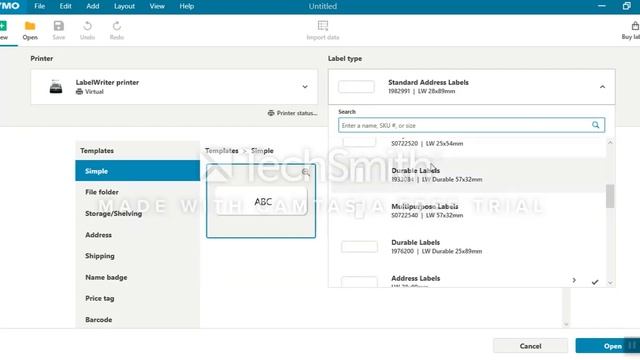This screenshot has width=640, height=360.
Task: Click the Import data icon
Action: [x=323, y=26]
